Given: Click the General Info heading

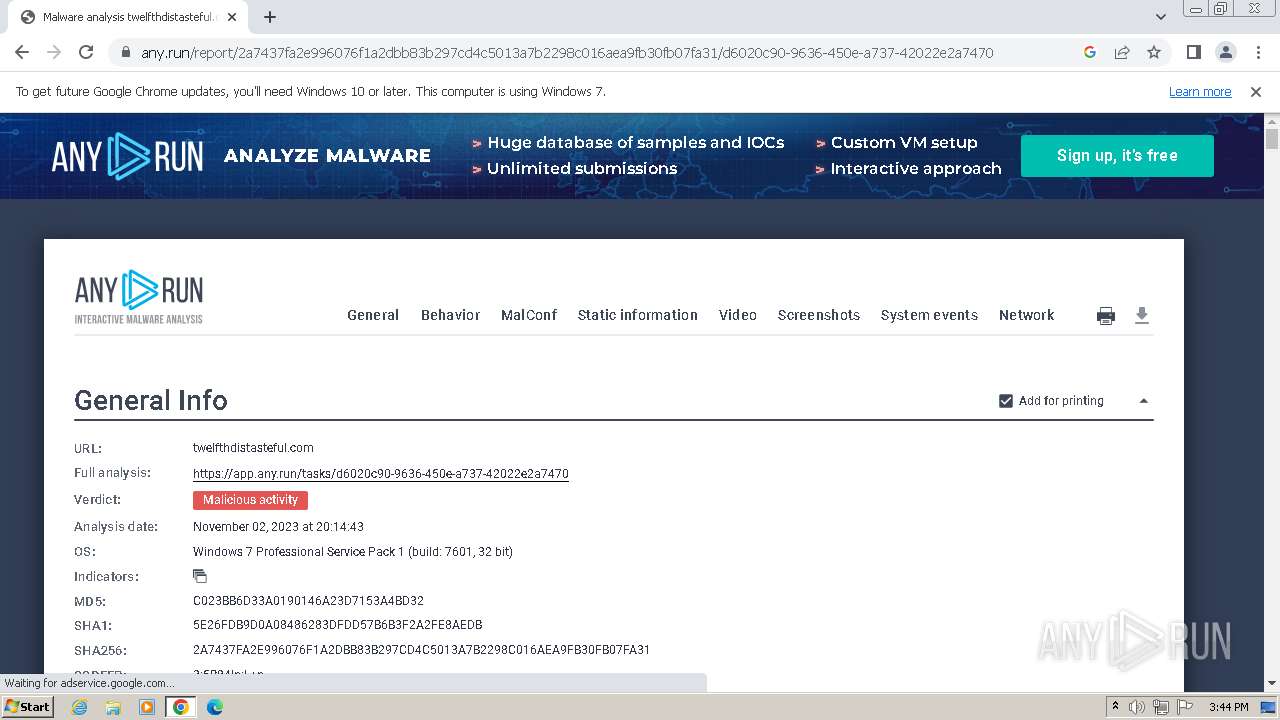Looking at the screenshot, I should [x=151, y=401].
